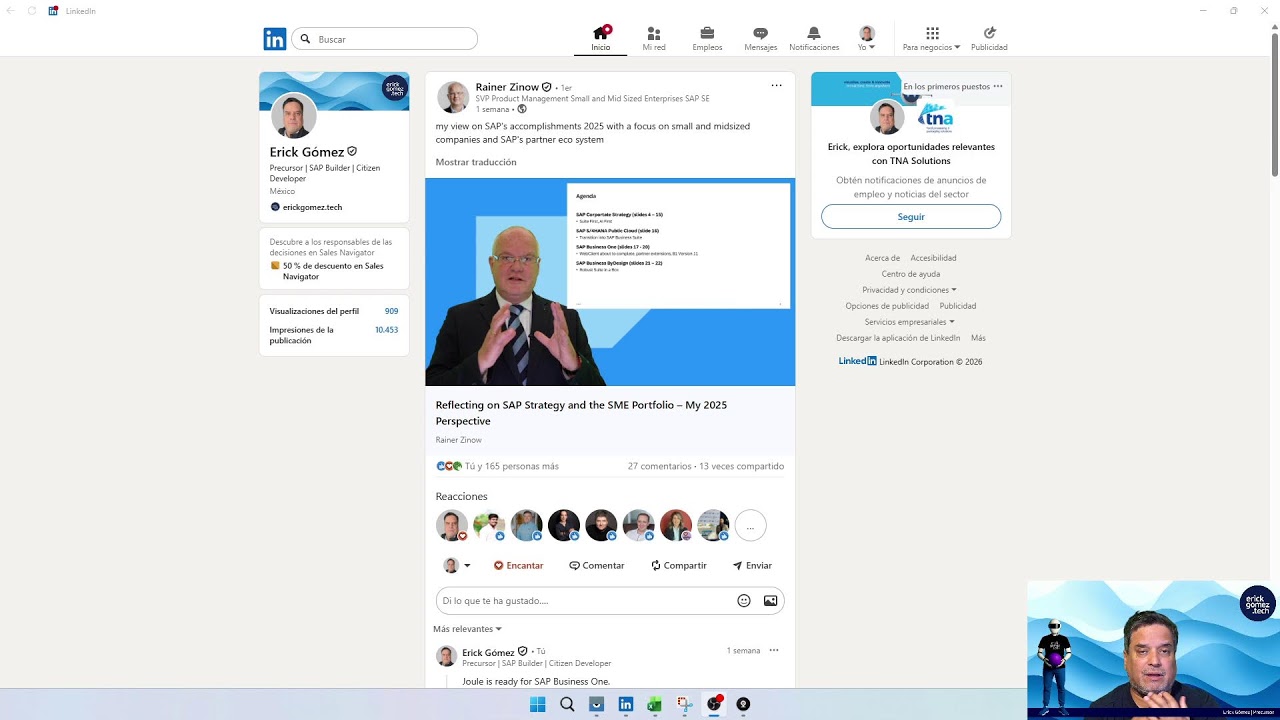Open Windows taskbar search
Viewport: 1280px width, 720px height.
[567, 704]
